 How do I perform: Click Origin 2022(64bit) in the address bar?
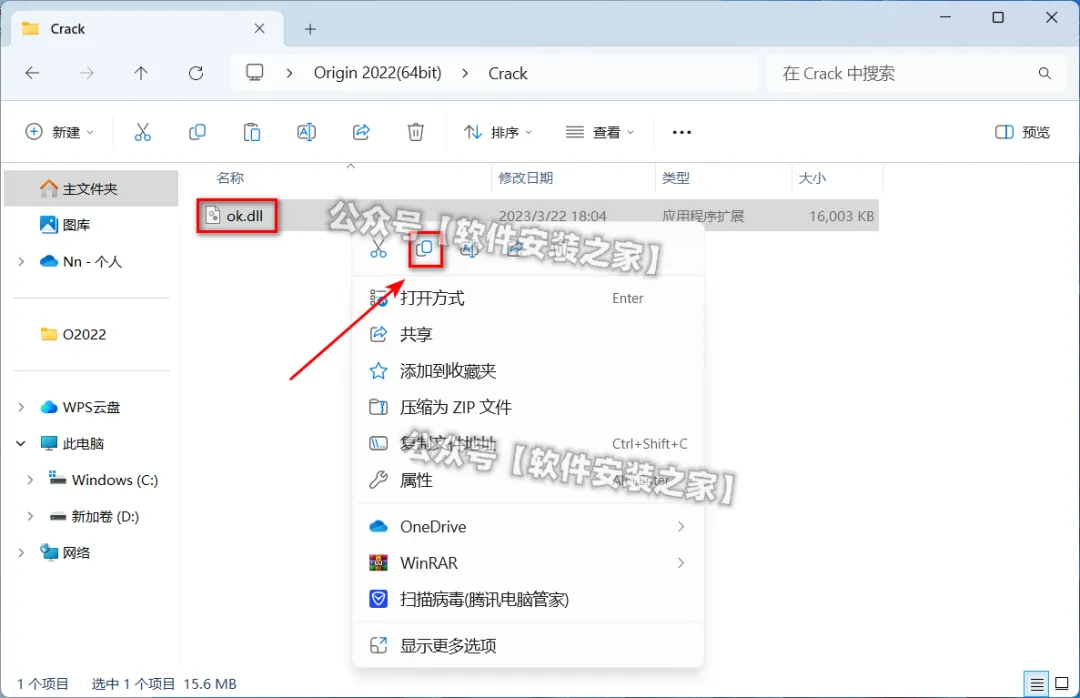[377, 73]
